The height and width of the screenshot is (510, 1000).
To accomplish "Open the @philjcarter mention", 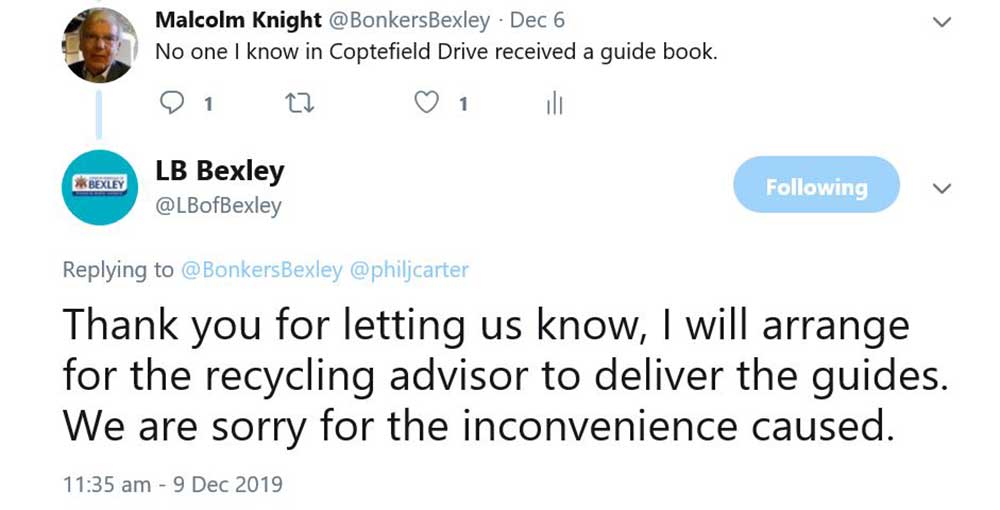I will (408, 270).
